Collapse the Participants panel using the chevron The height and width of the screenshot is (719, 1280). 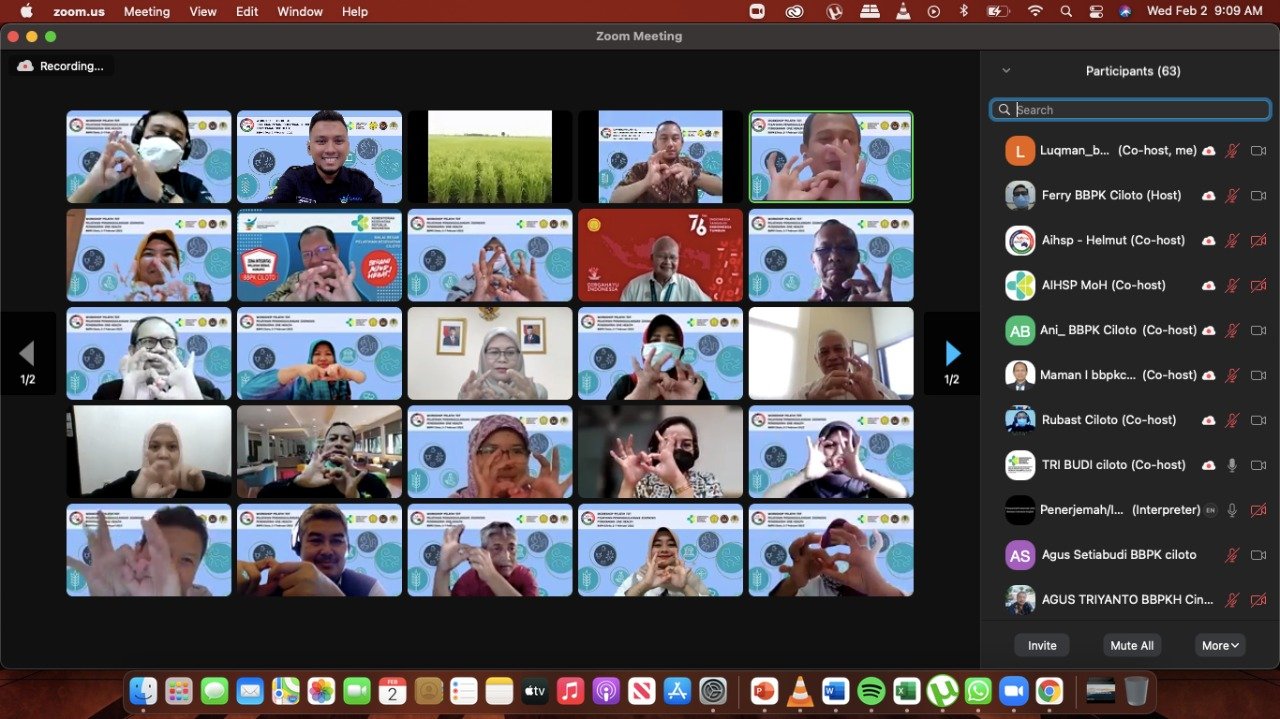click(x=1006, y=71)
